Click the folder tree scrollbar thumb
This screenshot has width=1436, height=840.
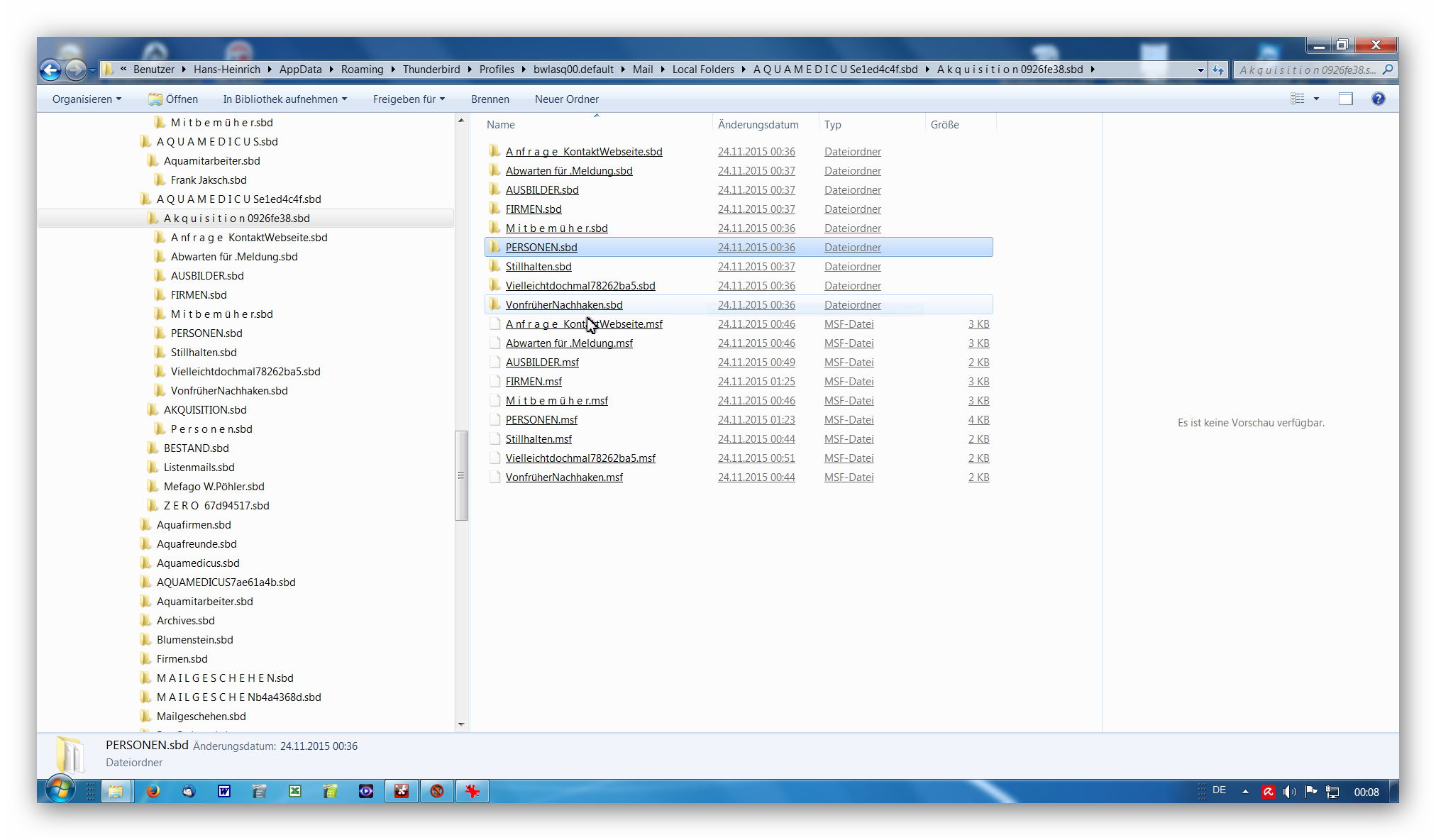461,475
